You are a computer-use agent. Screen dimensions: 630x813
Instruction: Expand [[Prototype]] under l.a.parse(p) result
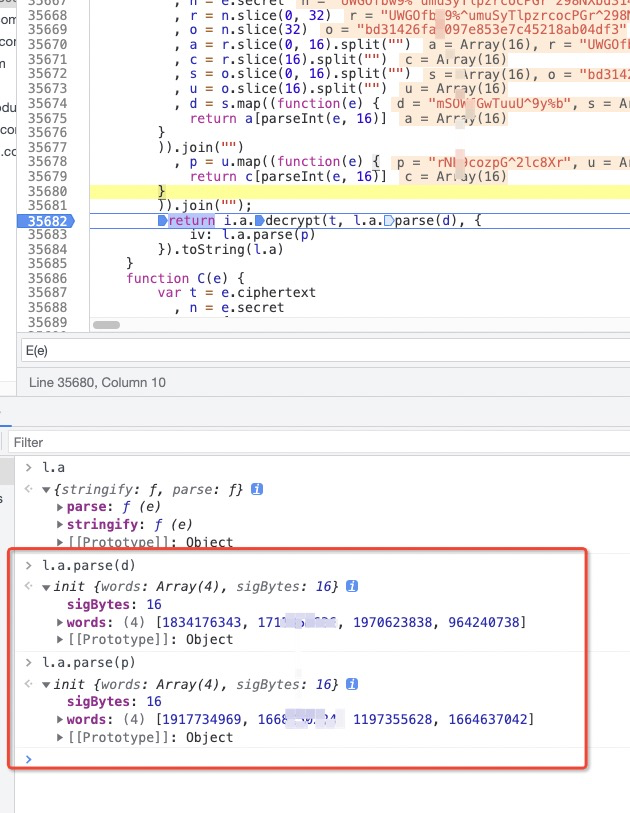[60, 737]
